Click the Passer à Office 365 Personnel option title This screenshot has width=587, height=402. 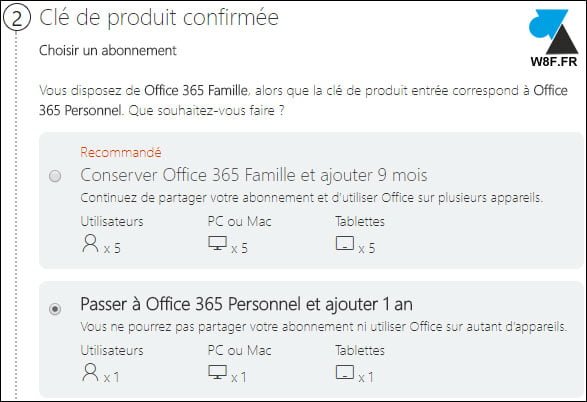pos(246,304)
